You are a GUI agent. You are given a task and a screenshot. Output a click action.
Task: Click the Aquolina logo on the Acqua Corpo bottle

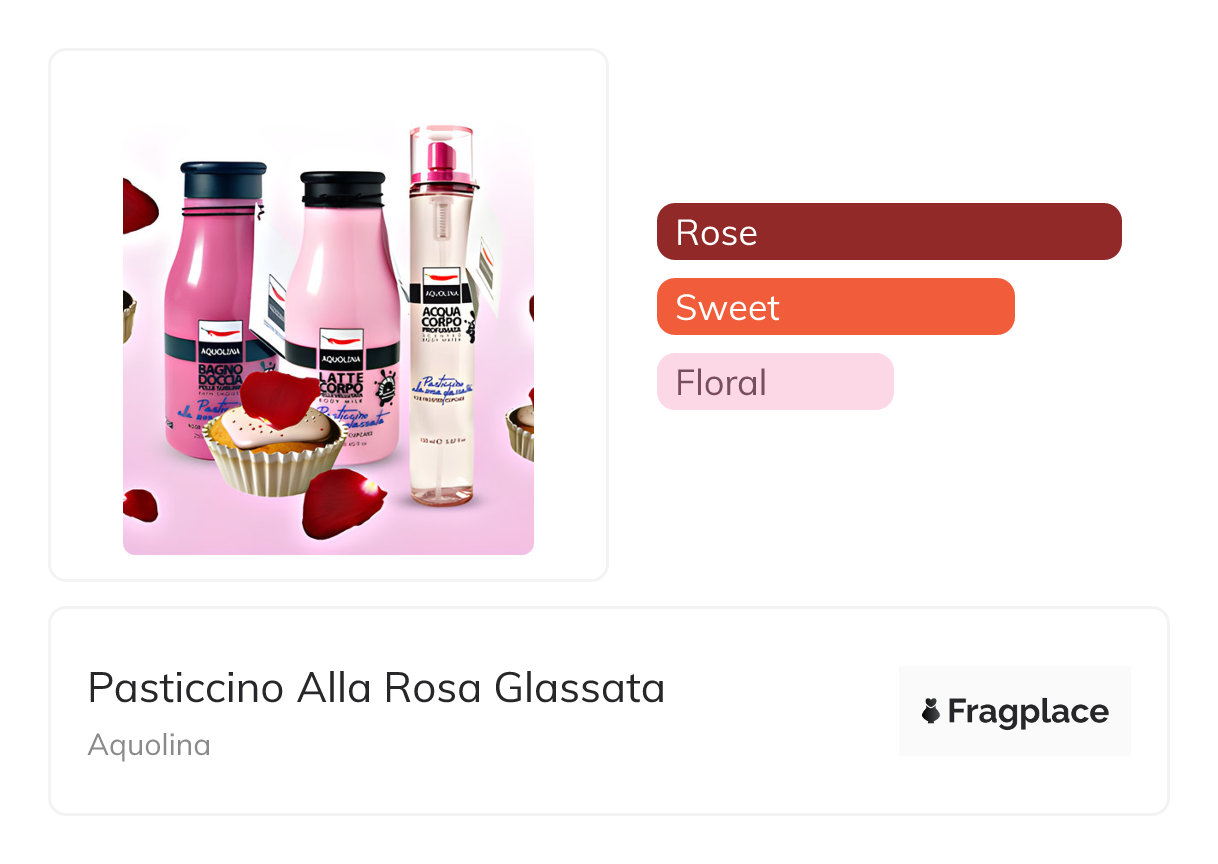coord(441,281)
